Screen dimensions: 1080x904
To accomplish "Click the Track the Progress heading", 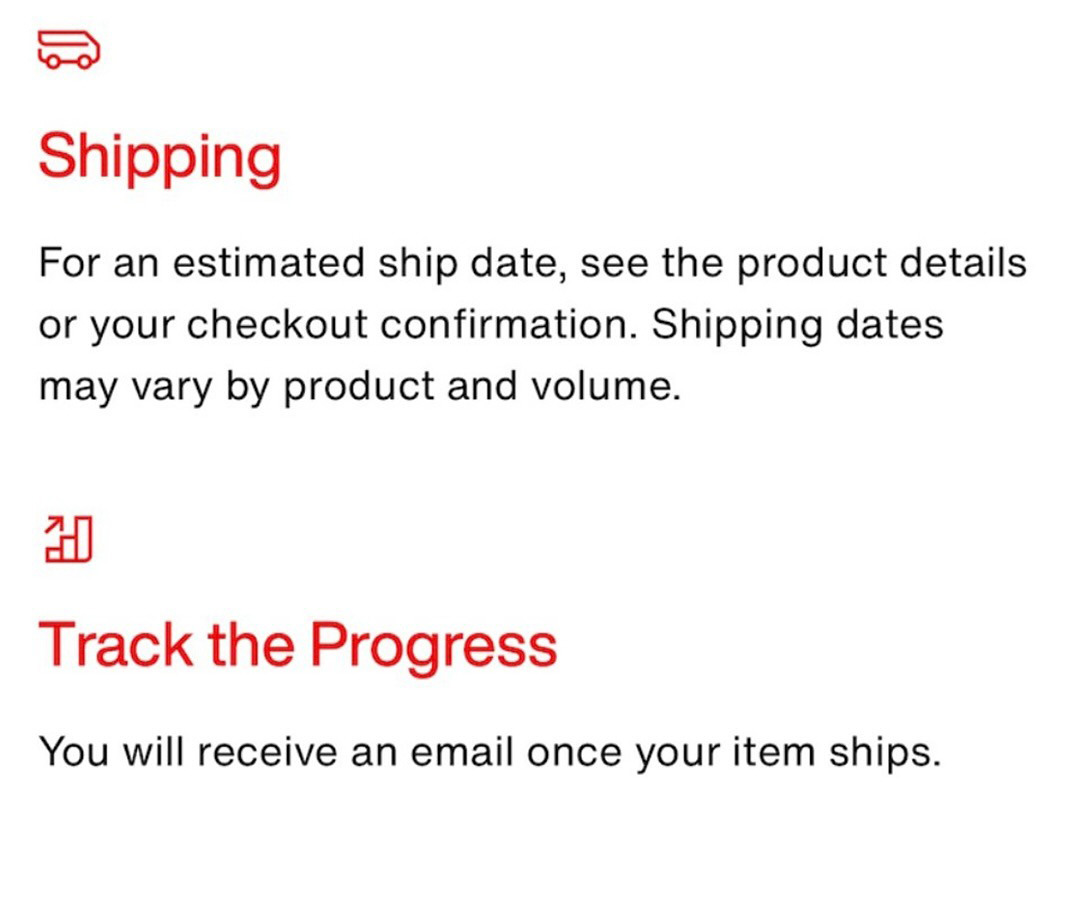I will click(x=297, y=645).
